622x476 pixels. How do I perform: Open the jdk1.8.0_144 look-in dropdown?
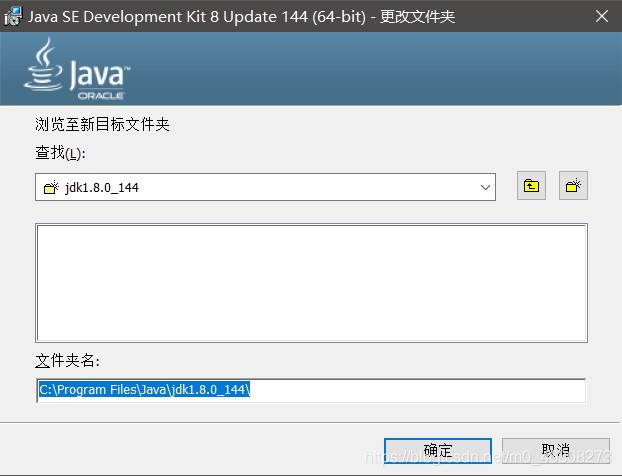265,187
